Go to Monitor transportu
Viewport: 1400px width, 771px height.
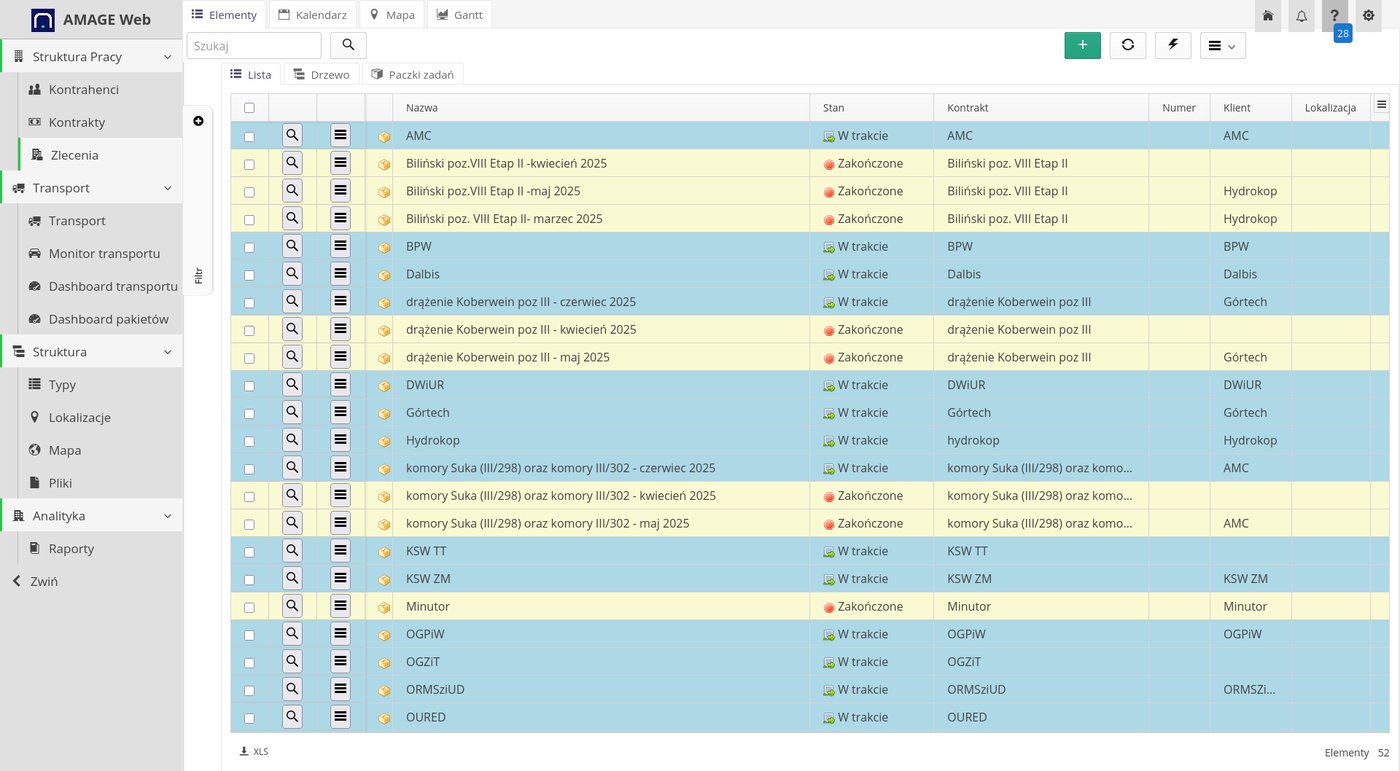pos(104,253)
